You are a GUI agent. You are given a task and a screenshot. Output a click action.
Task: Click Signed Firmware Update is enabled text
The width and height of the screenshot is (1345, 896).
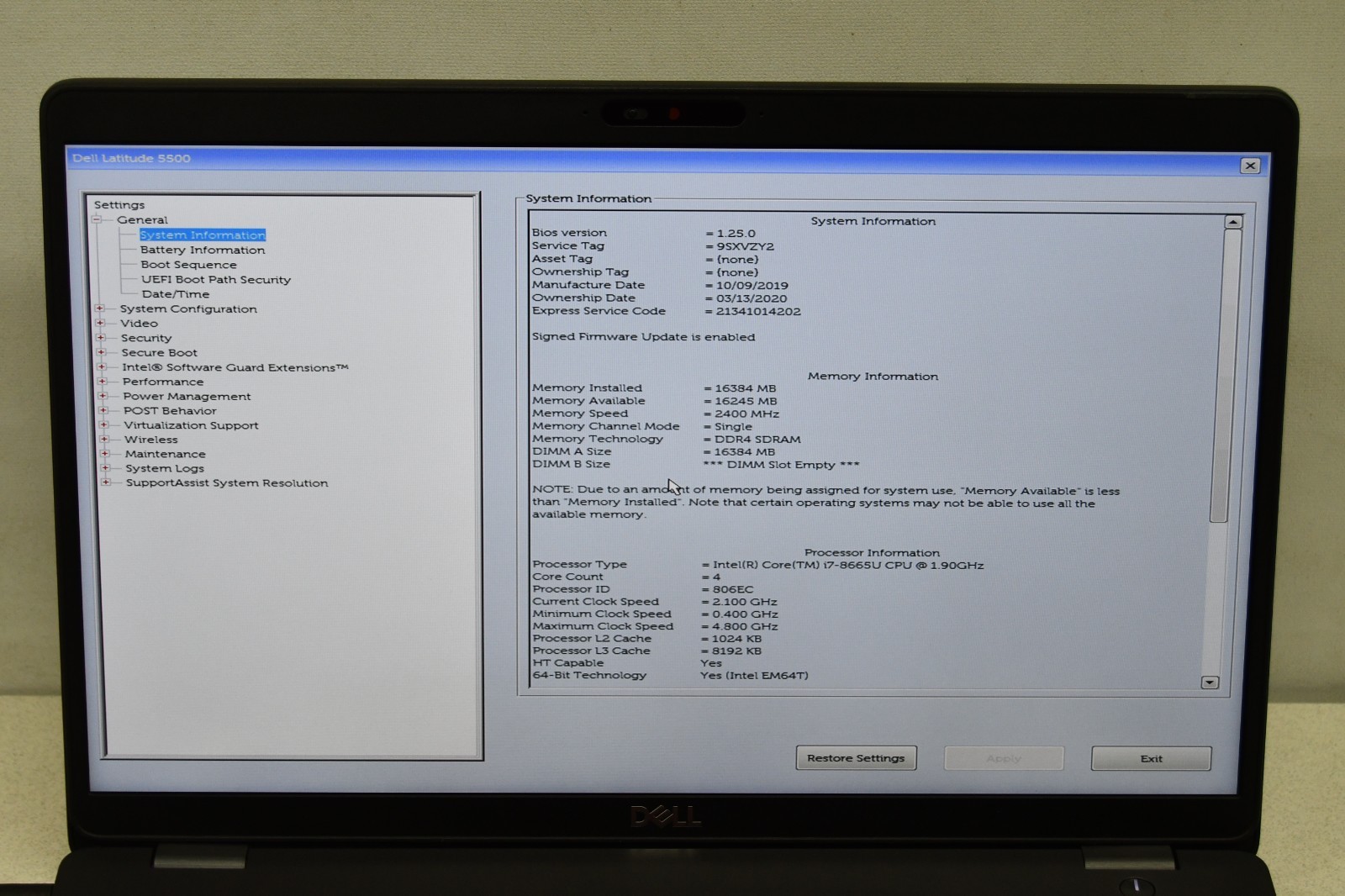click(643, 337)
